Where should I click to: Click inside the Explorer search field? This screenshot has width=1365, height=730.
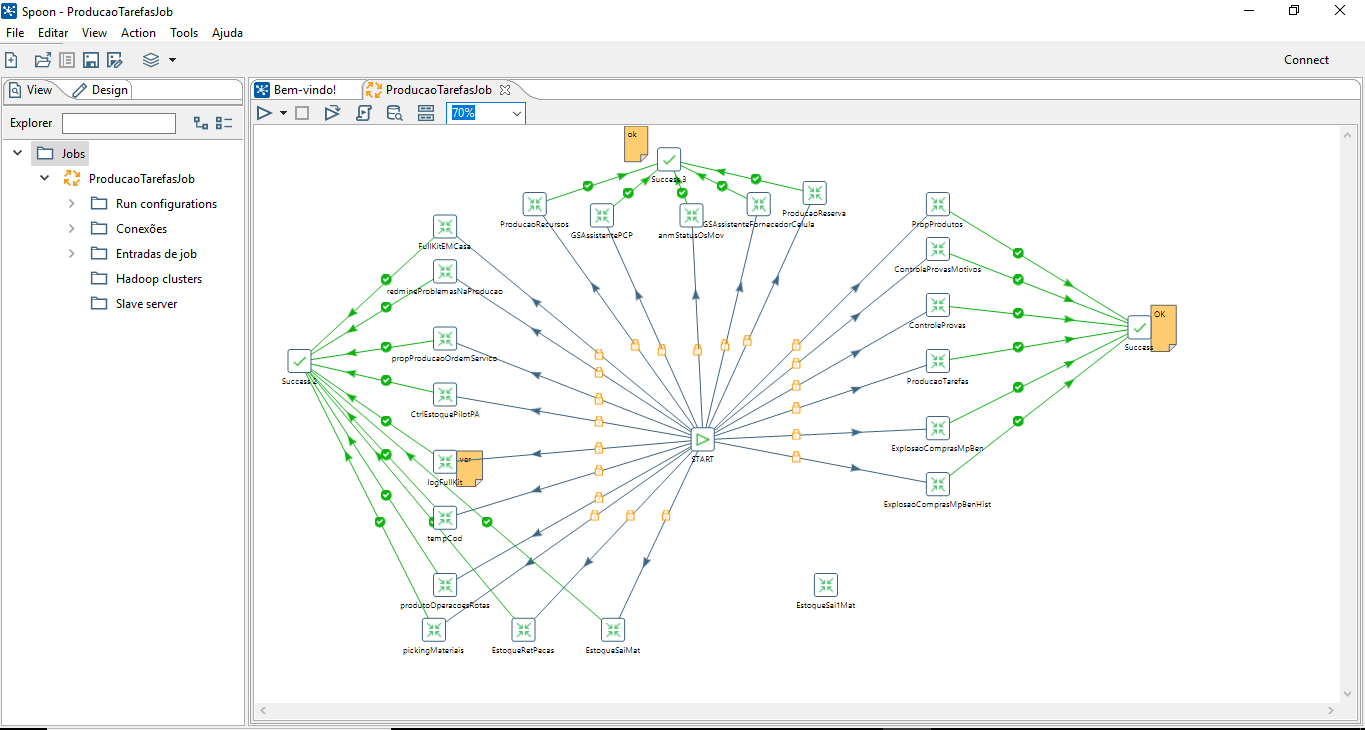tap(118, 122)
